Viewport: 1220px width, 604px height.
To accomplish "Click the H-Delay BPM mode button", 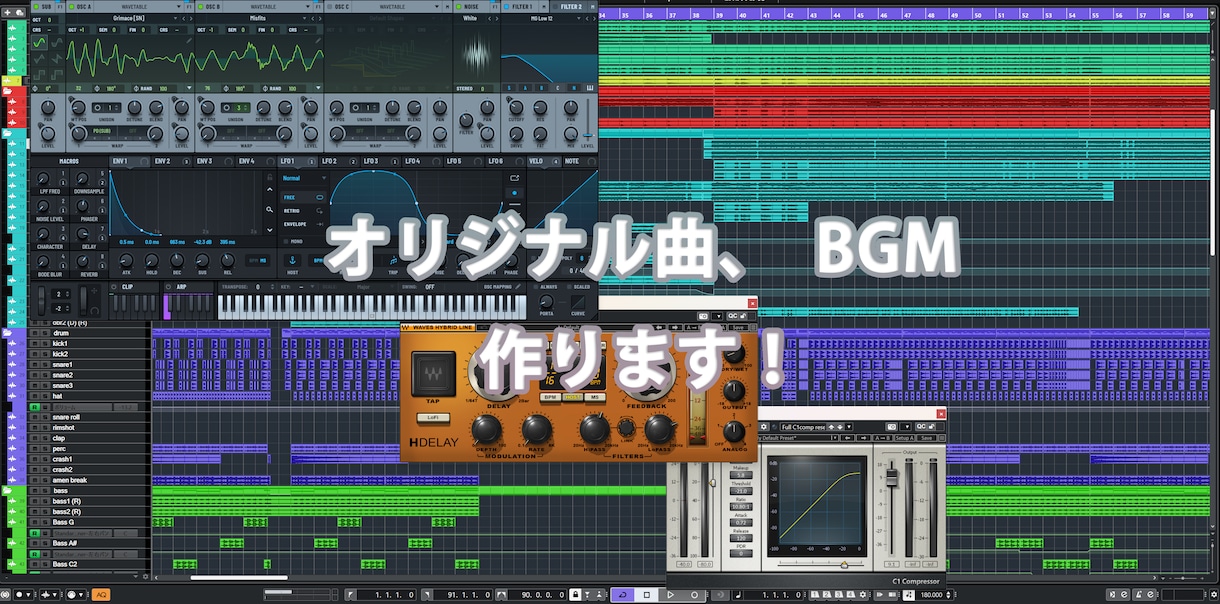I will [550, 397].
